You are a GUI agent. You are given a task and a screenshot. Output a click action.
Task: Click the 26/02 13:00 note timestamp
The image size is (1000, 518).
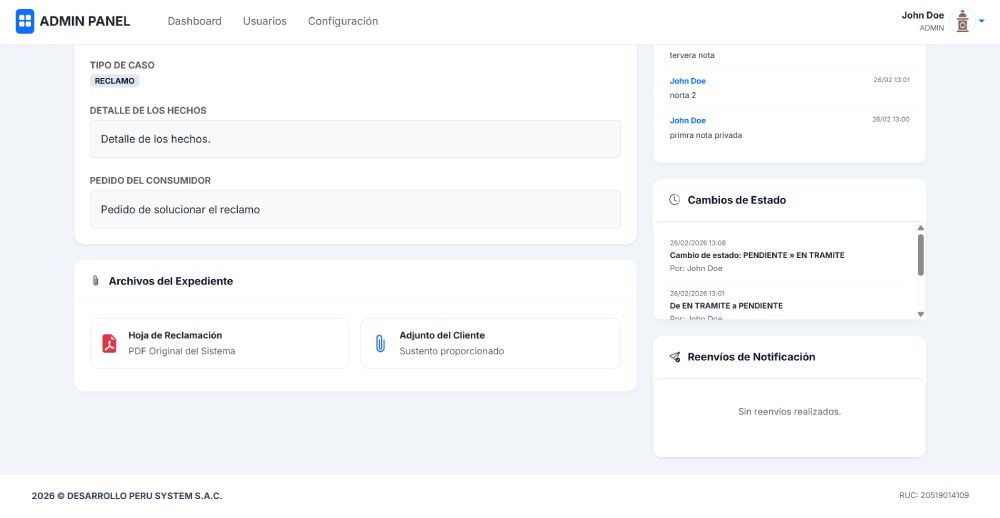(x=891, y=119)
